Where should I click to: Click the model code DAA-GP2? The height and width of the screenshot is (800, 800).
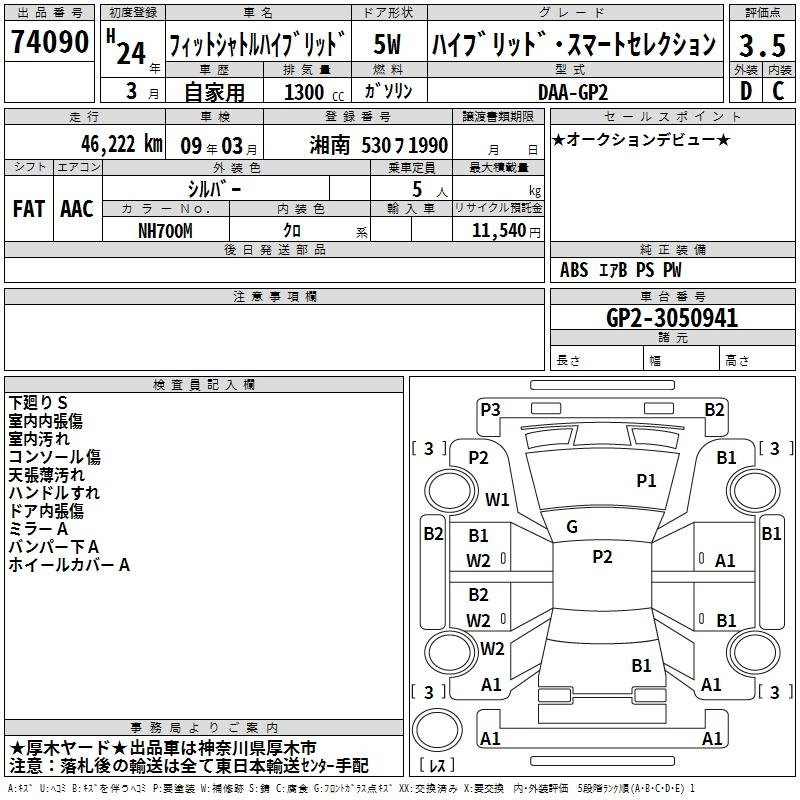(573, 92)
